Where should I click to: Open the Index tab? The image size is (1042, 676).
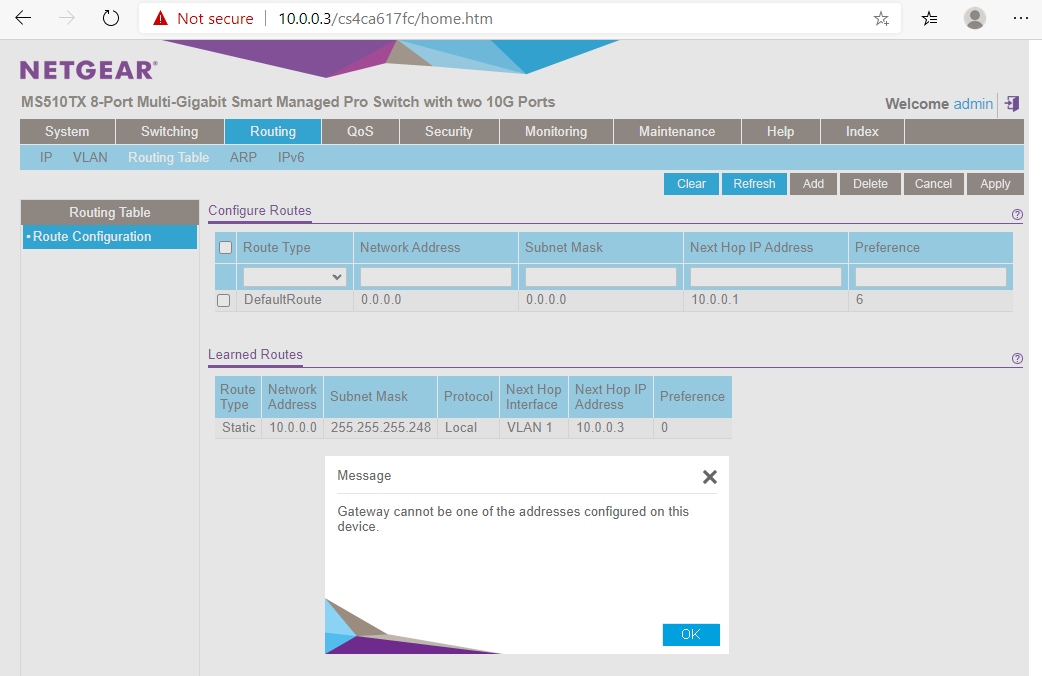(x=862, y=132)
